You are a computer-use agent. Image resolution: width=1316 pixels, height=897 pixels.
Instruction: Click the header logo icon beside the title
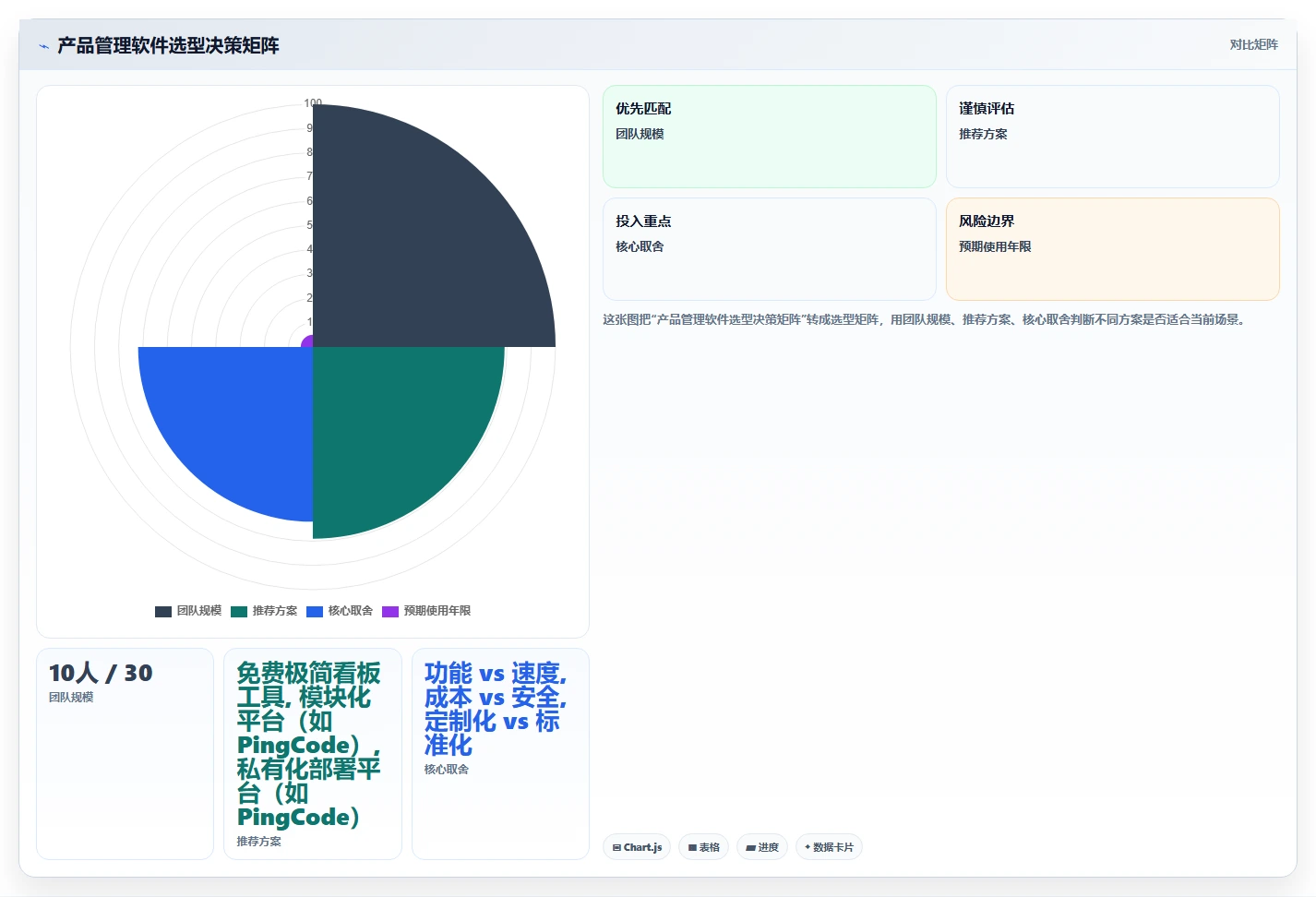[43, 45]
